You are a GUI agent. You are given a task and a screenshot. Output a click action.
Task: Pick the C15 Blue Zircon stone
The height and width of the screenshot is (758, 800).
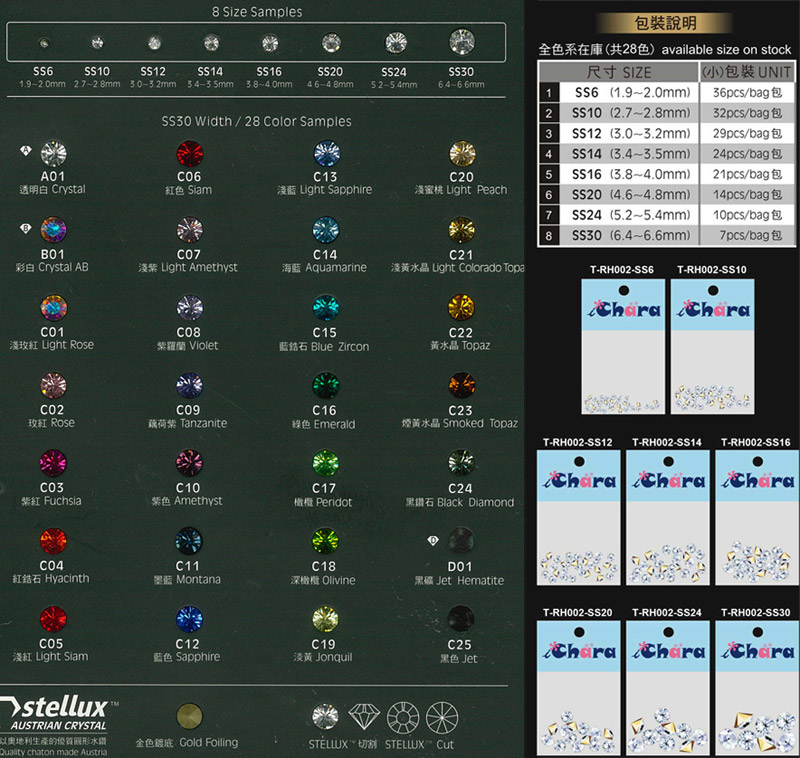(326, 308)
